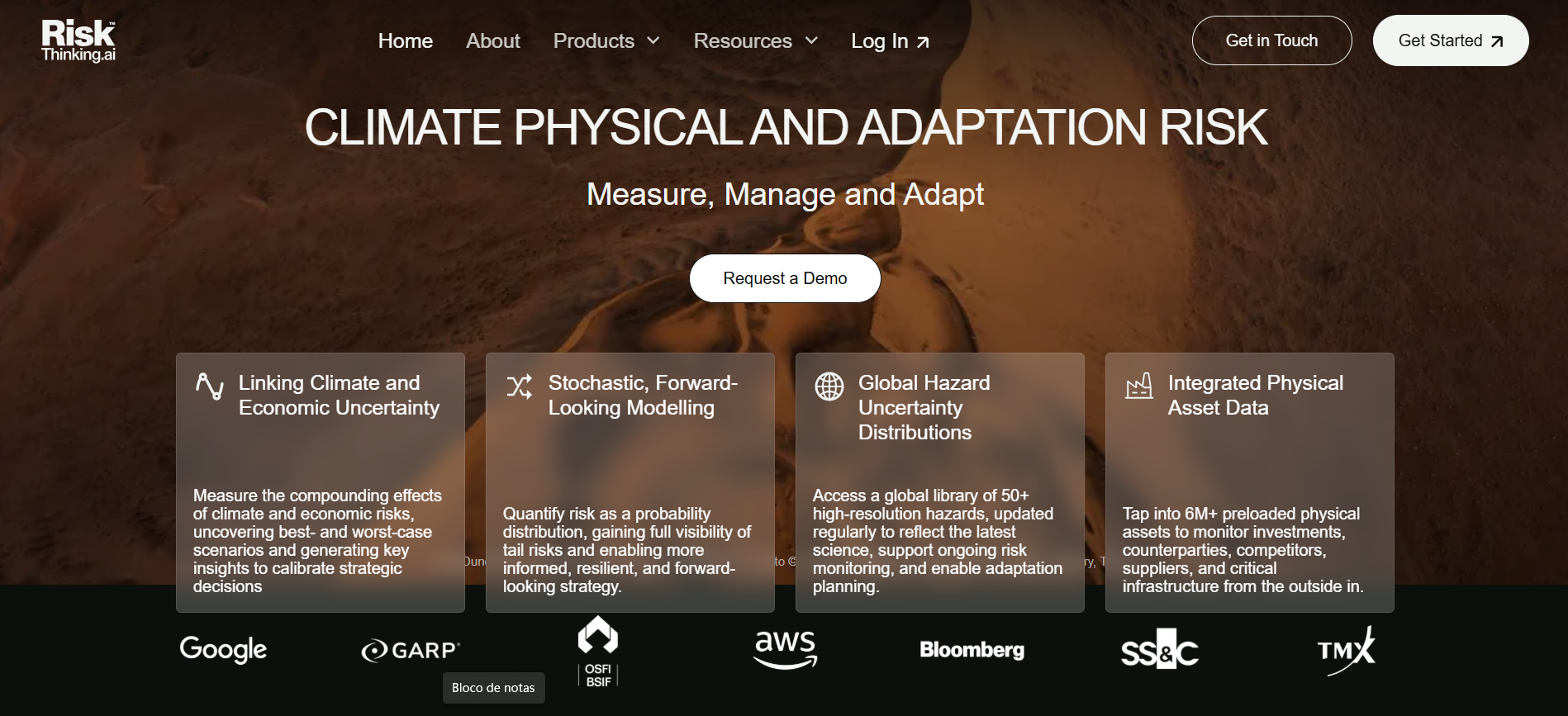Expand the Resources dropdown chevron

811,40
